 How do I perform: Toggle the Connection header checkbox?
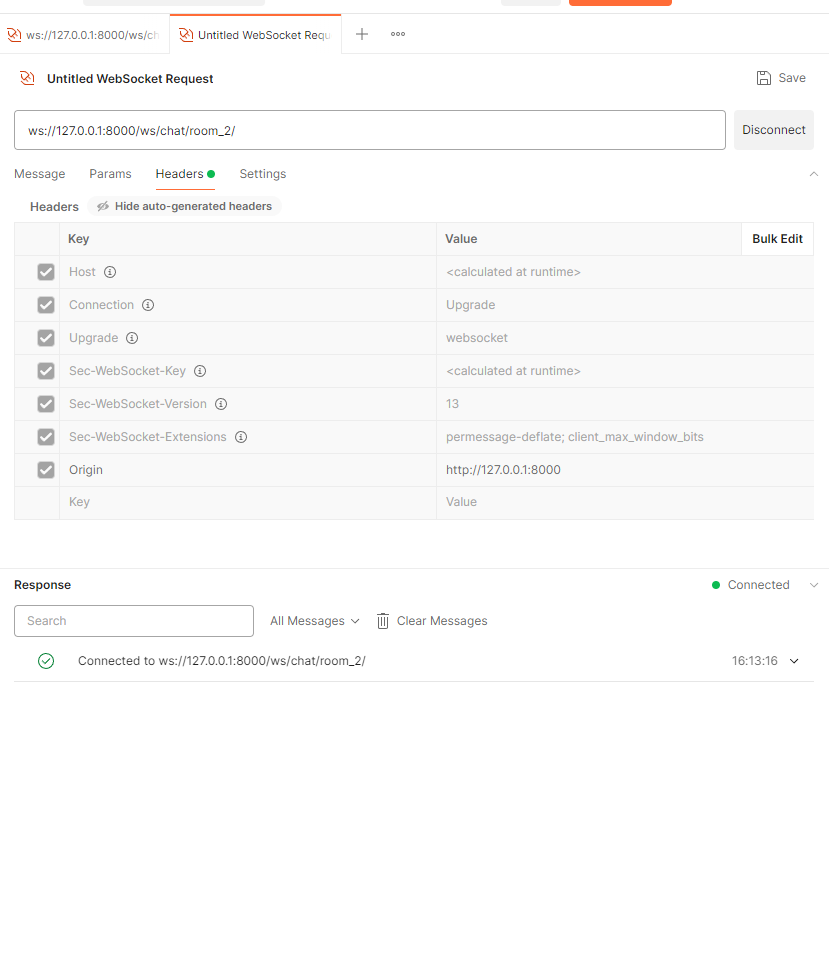(x=46, y=305)
